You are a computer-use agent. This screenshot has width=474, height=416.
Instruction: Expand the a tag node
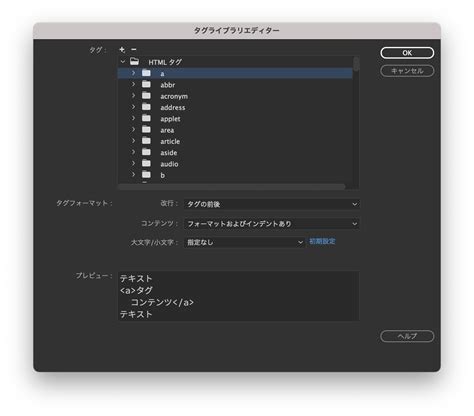click(x=133, y=73)
